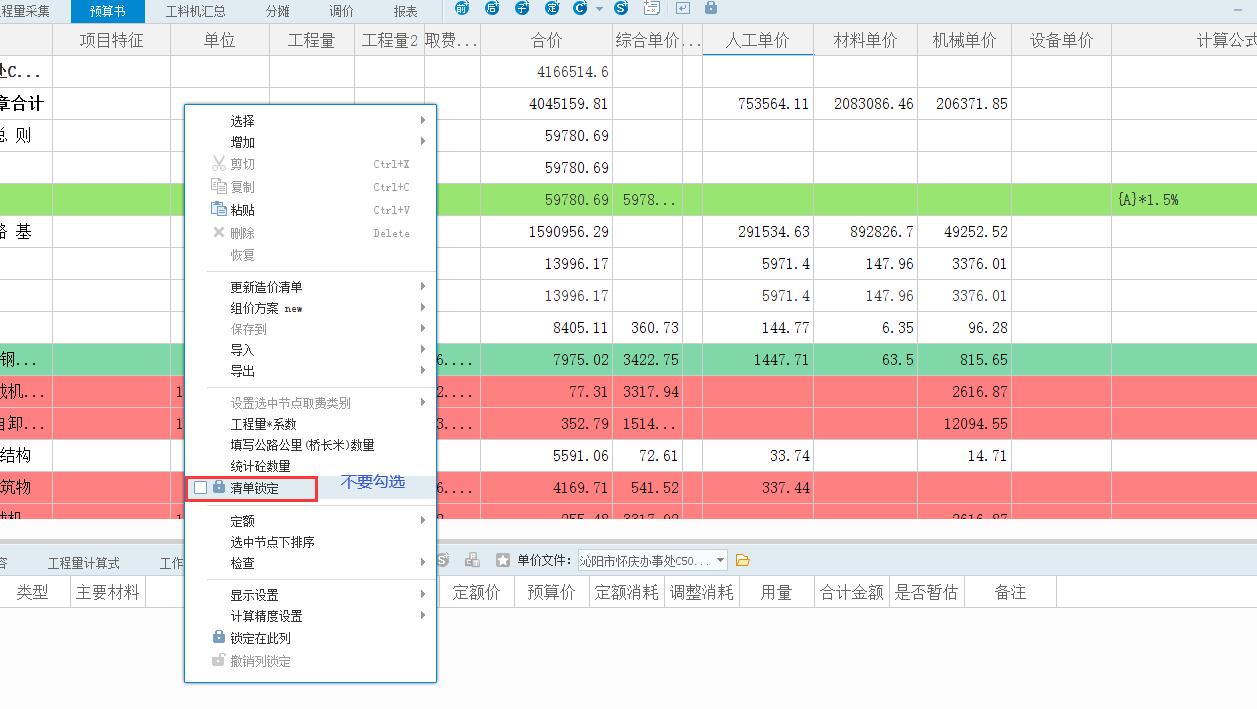The width and height of the screenshot is (1257, 709).
Task: Switch to the 工料机汇总 tab
Action: point(195,11)
